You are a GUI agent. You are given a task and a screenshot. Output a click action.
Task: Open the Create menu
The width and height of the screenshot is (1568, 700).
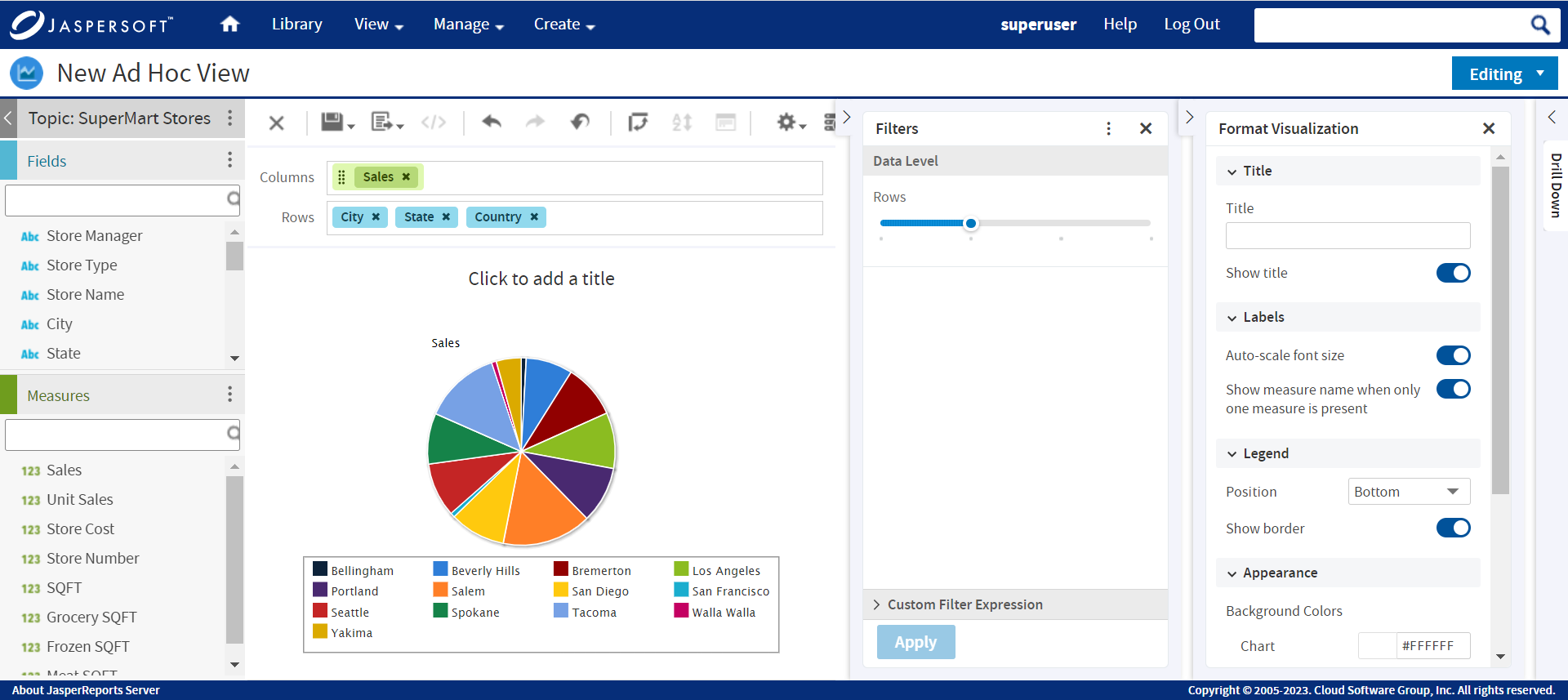(x=564, y=25)
